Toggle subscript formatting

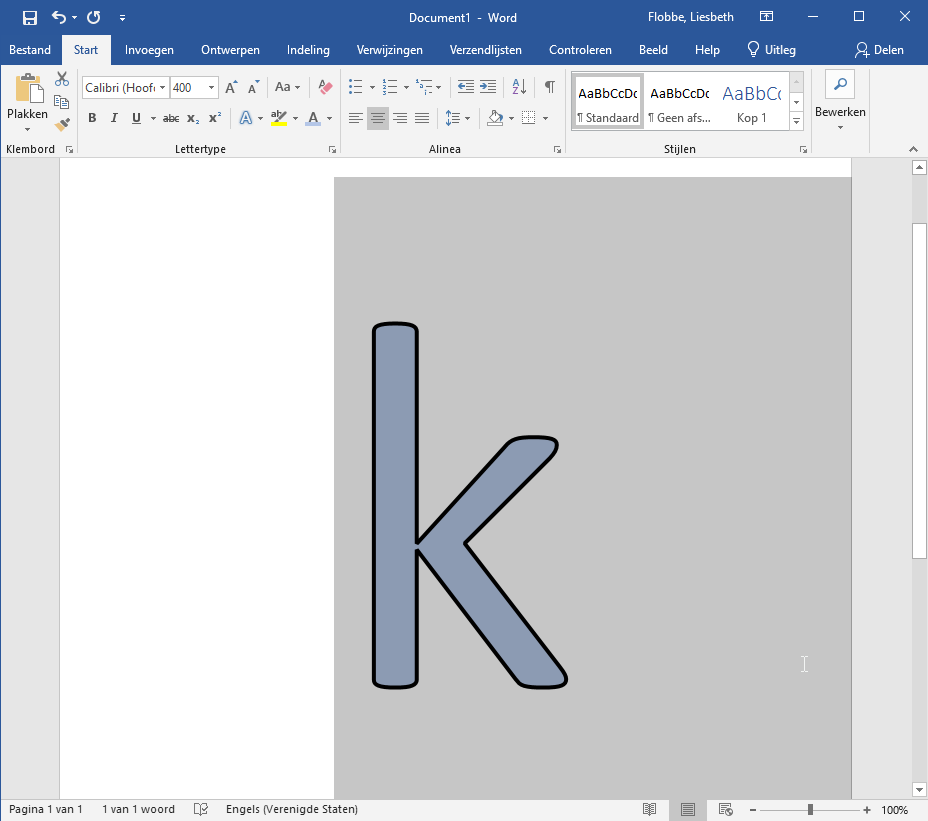pyautogui.click(x=193, y=118)
